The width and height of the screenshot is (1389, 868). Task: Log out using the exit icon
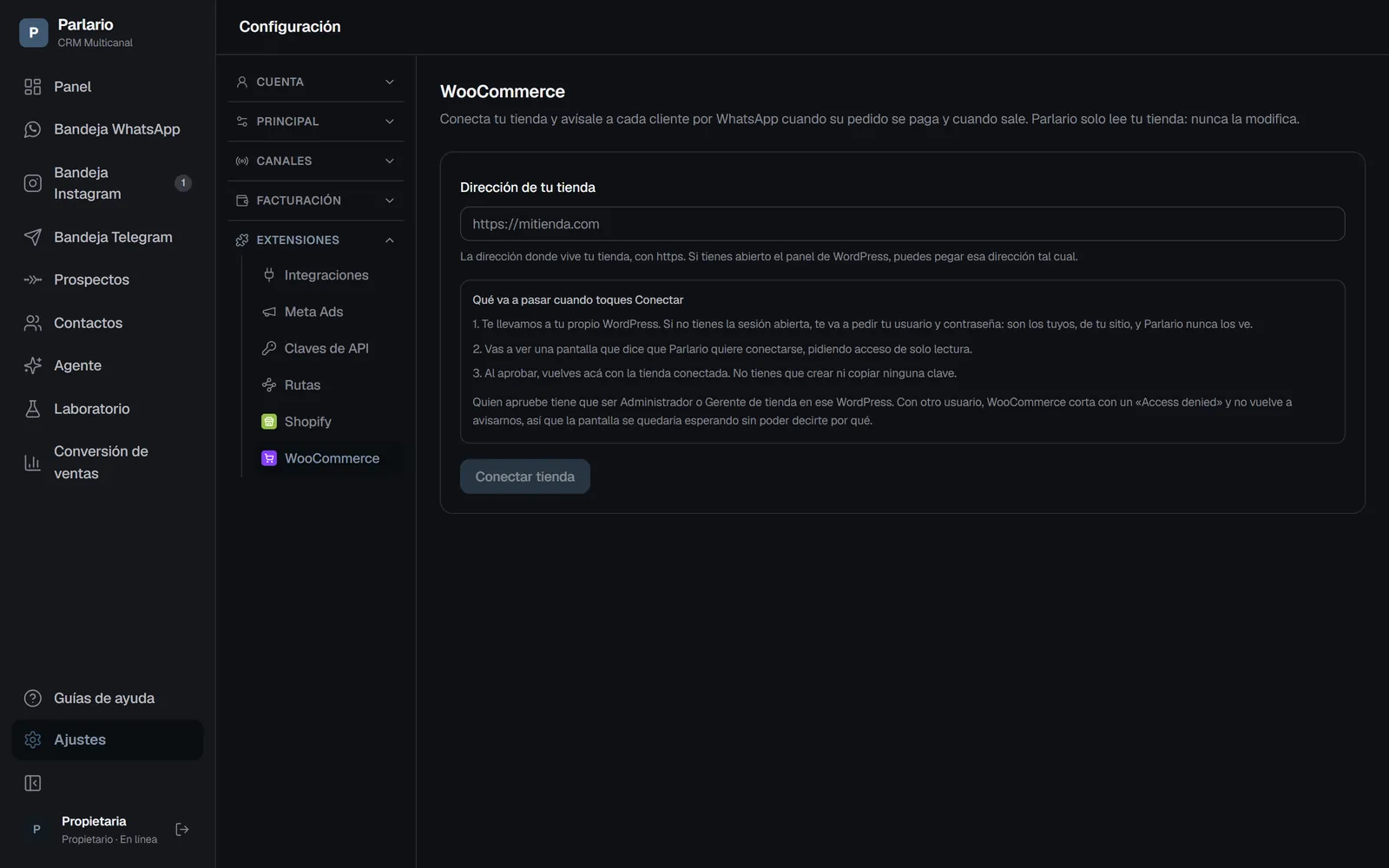tap(182, 830)
